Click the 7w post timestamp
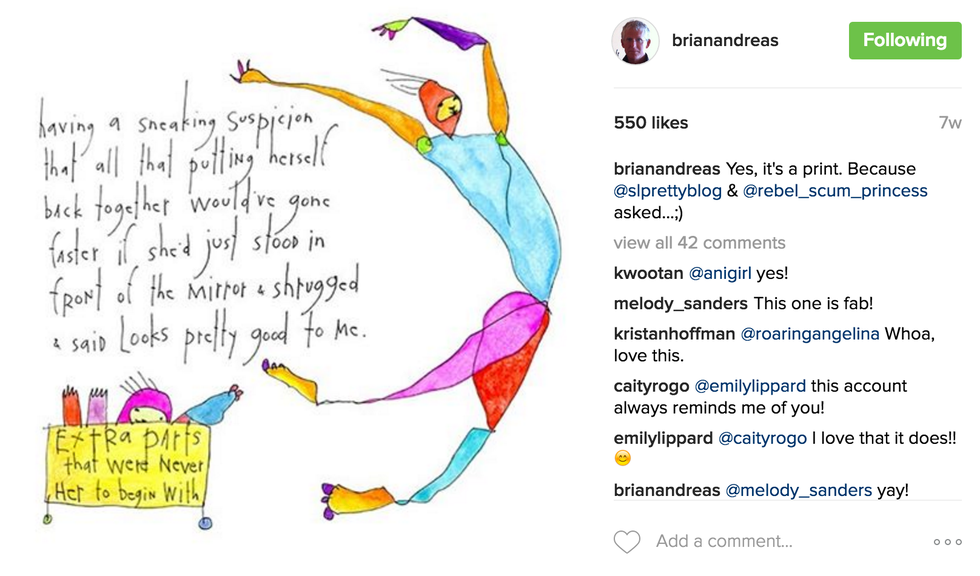Viewport: 980px width, 576px height. pos(950,123)
